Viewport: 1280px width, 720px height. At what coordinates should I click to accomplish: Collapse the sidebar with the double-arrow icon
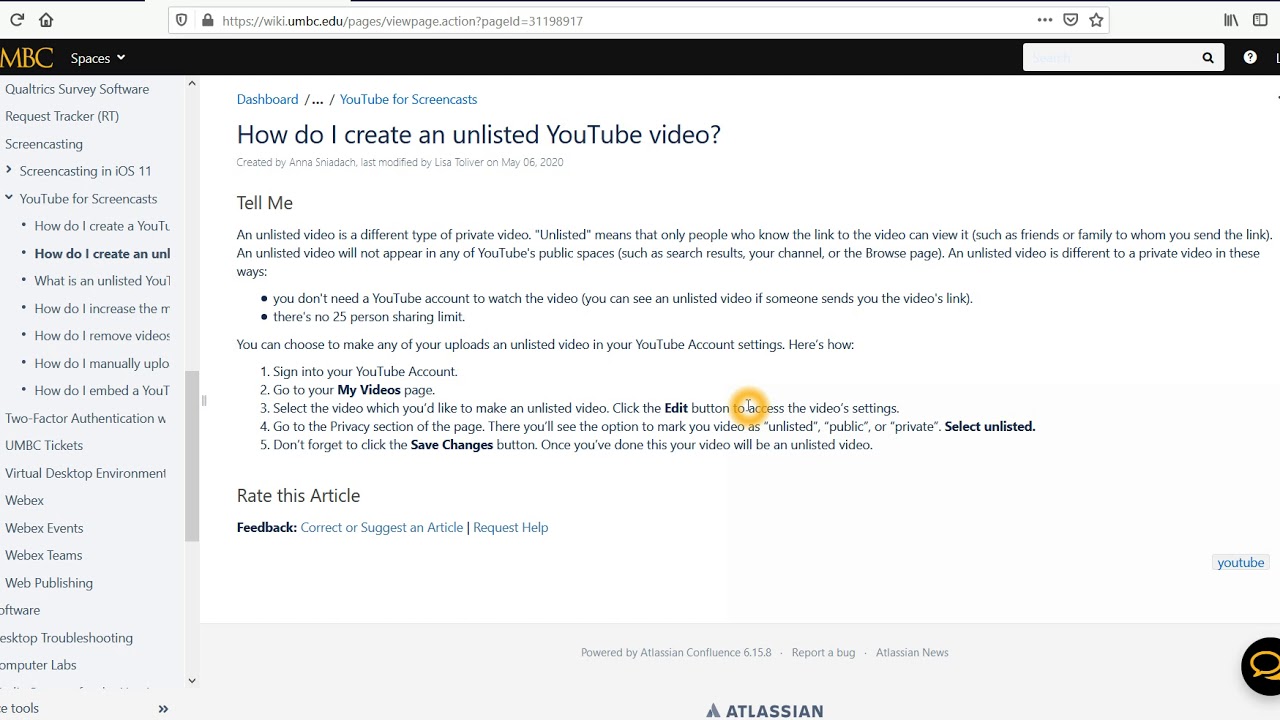pos(163,709)
